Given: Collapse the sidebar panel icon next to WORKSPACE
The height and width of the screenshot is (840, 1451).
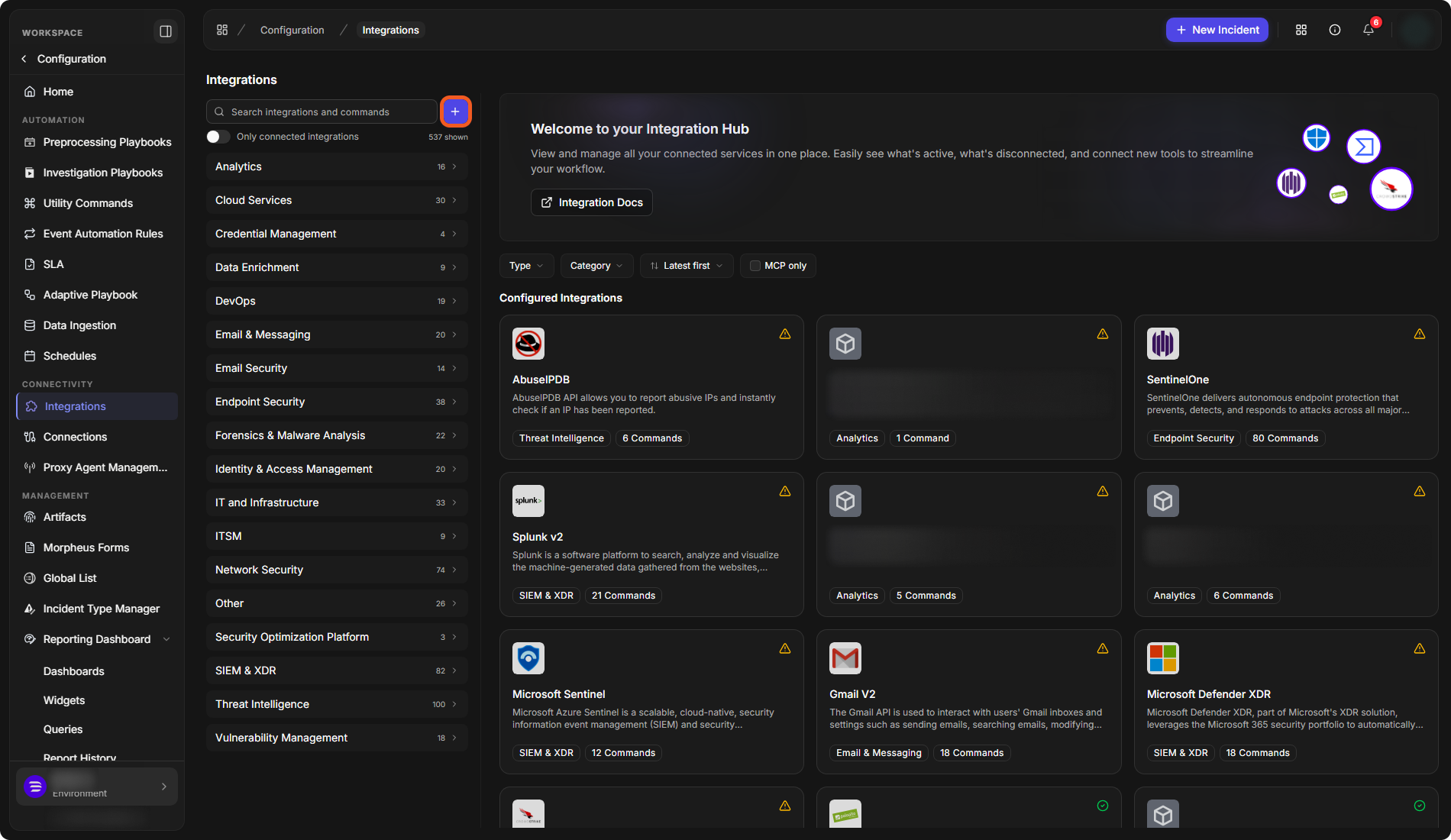Looking at the screenshot, I should 165,31.
